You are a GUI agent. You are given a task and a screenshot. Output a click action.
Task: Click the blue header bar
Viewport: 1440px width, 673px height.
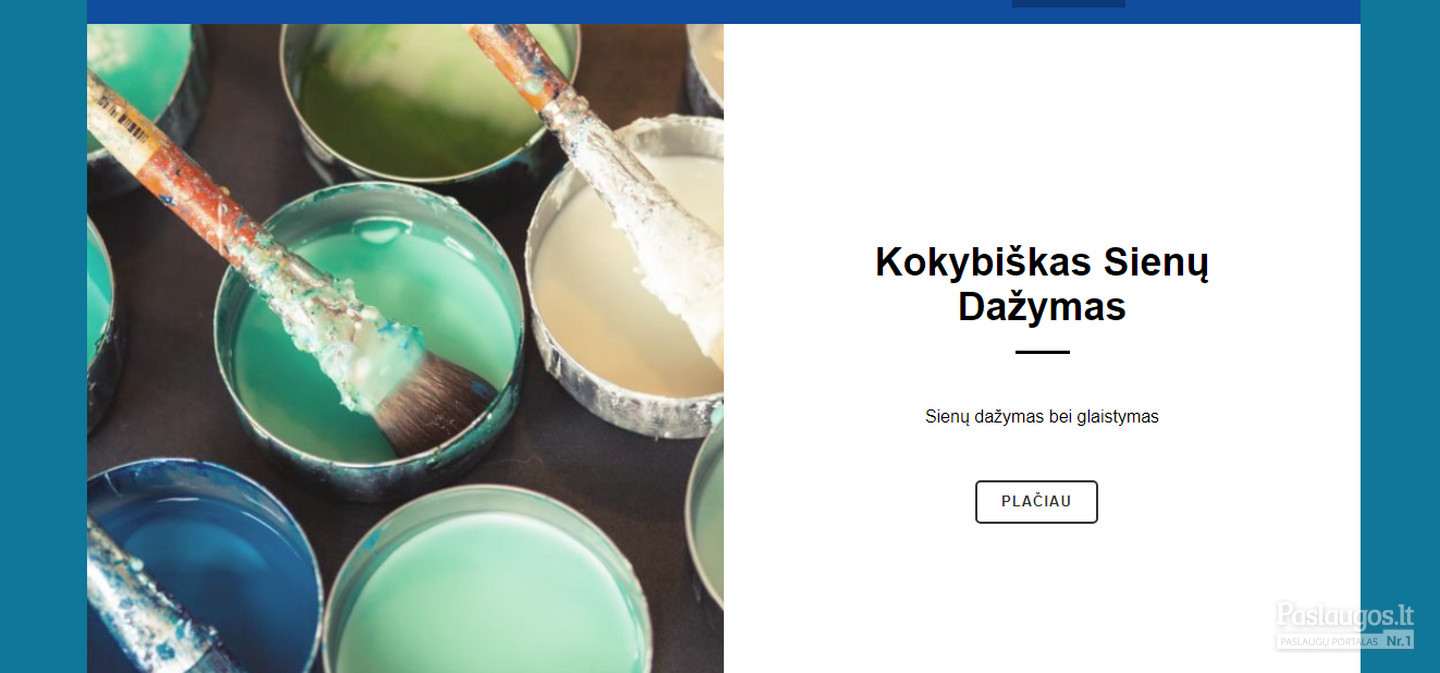pyautogui.click(x=723, y=11)
